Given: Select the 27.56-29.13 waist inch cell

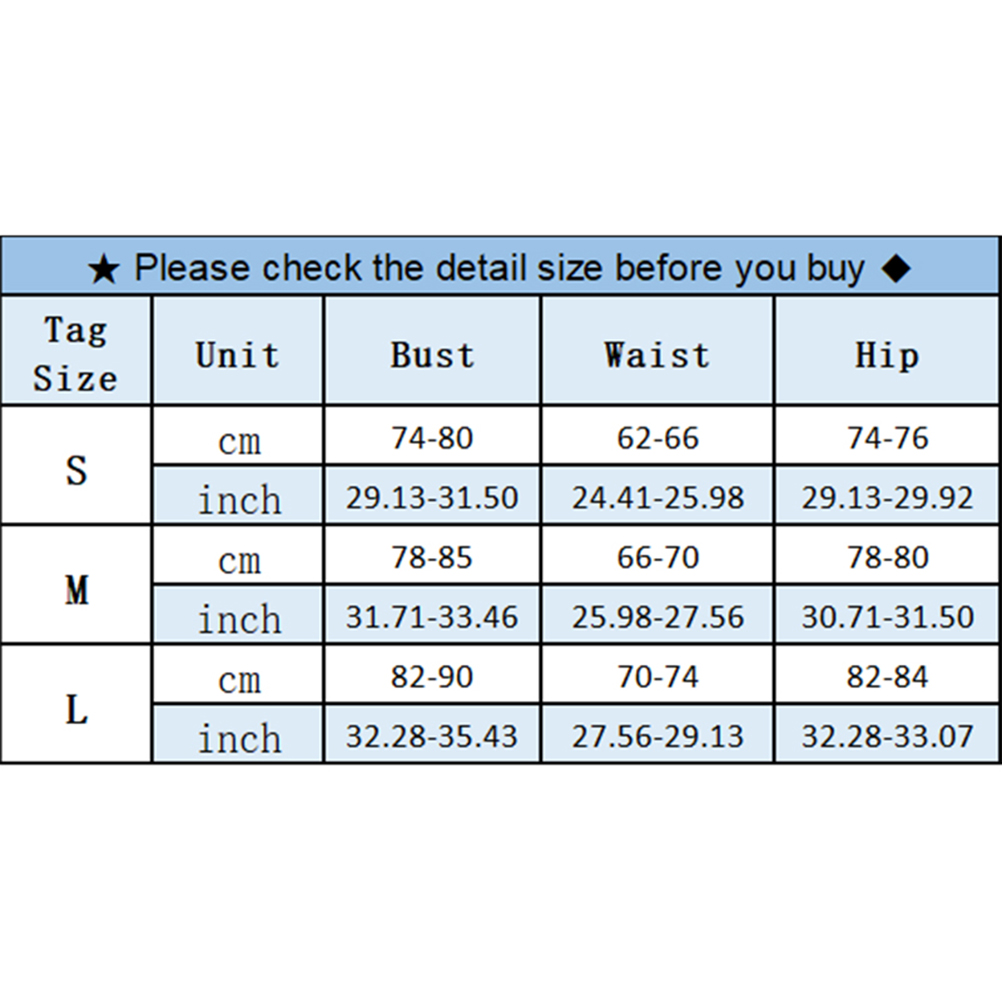Looking at the screenshot, I should coord(657,737).
